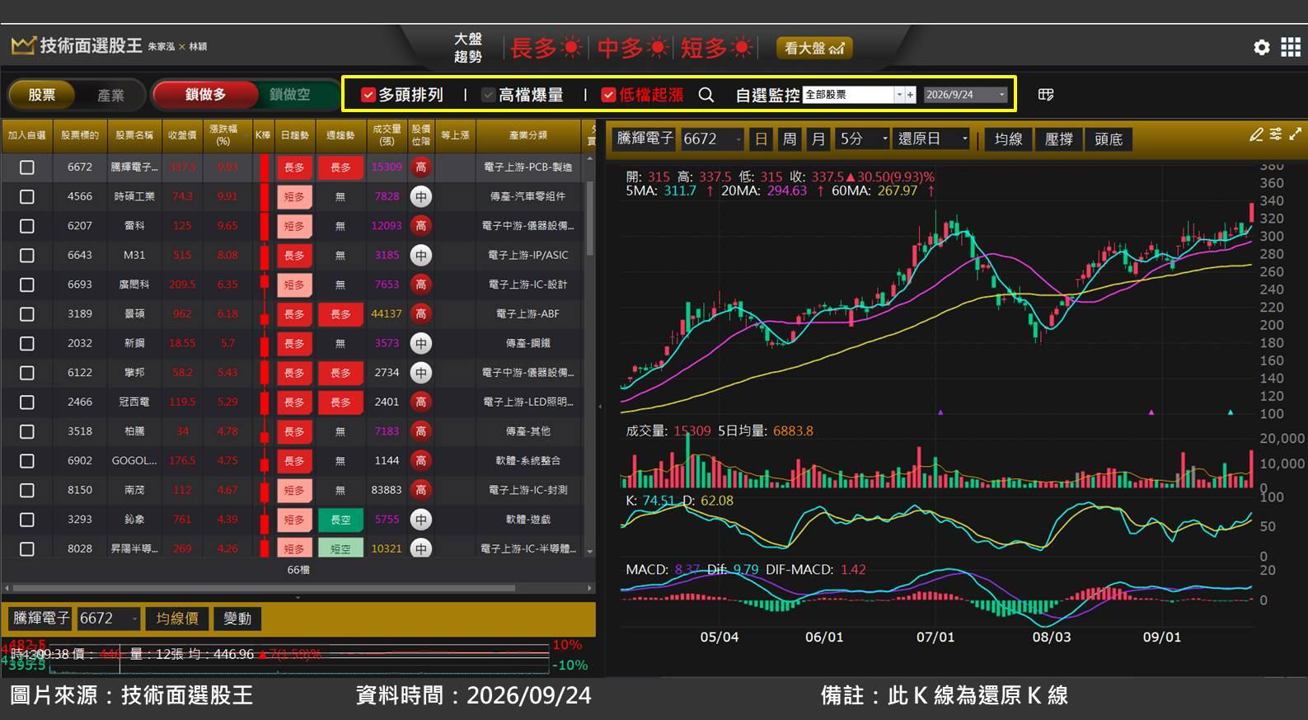Switch to the 鎖做空 mode
This screenshot has height=720, width=1308.
[289, 95]
